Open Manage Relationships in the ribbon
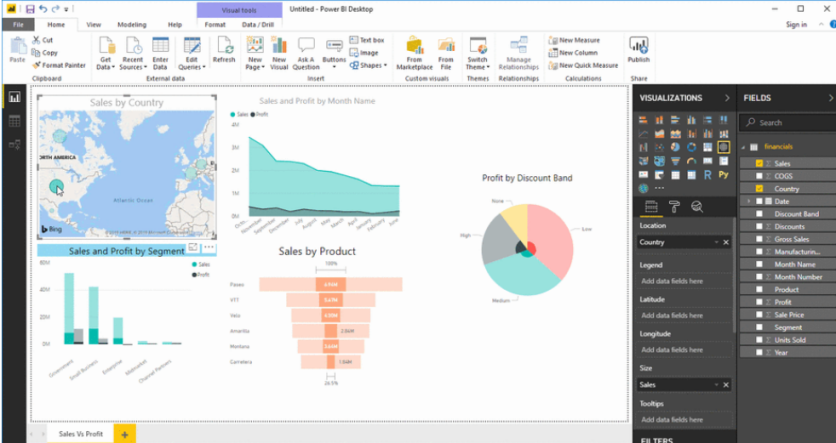Image resolution: width=836 pixels, height=443 pixels. 519,53
